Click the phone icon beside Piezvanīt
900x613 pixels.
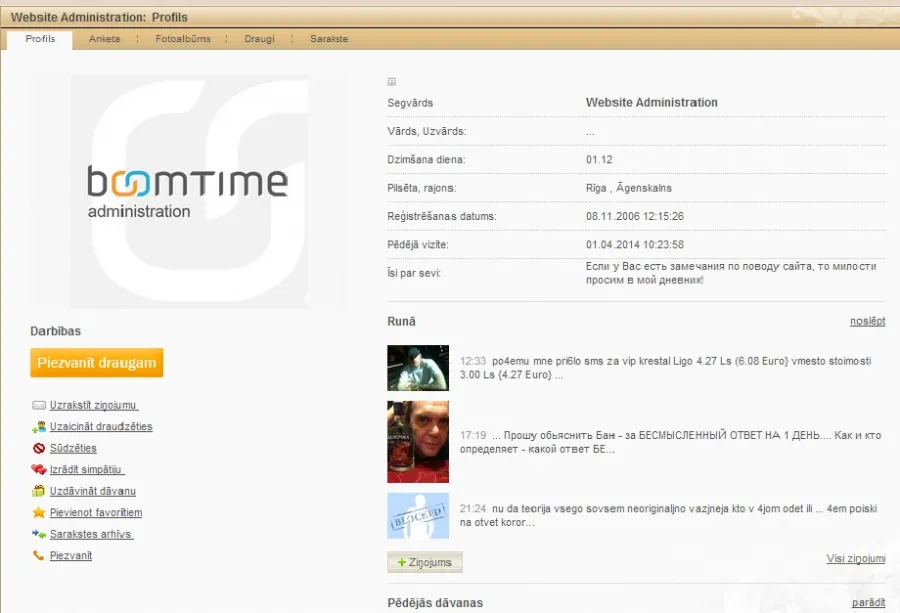tap(38, 555)
